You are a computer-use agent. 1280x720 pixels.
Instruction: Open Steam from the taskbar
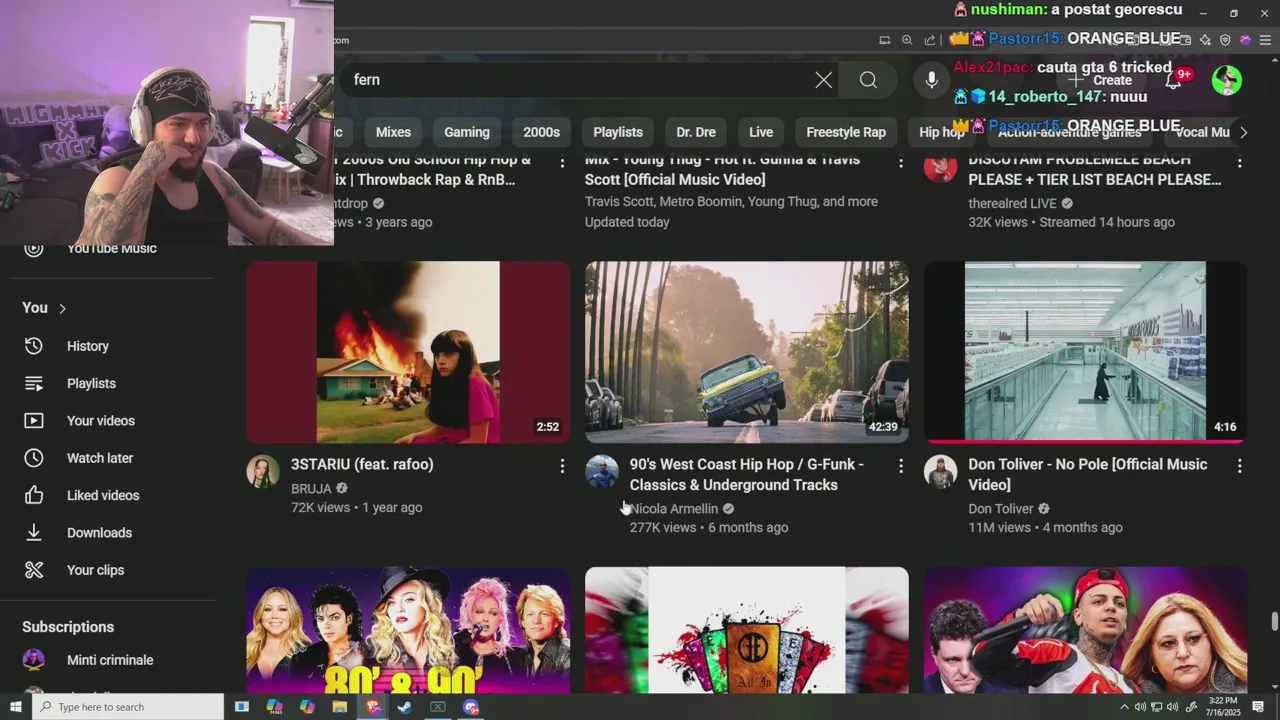[405, 707]
